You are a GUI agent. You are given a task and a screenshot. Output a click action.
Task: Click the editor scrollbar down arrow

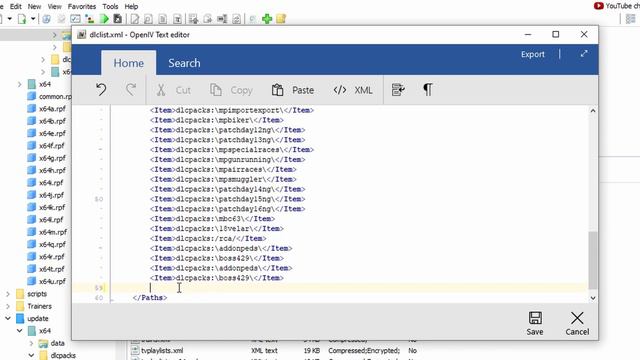click(x=593, y=298)
